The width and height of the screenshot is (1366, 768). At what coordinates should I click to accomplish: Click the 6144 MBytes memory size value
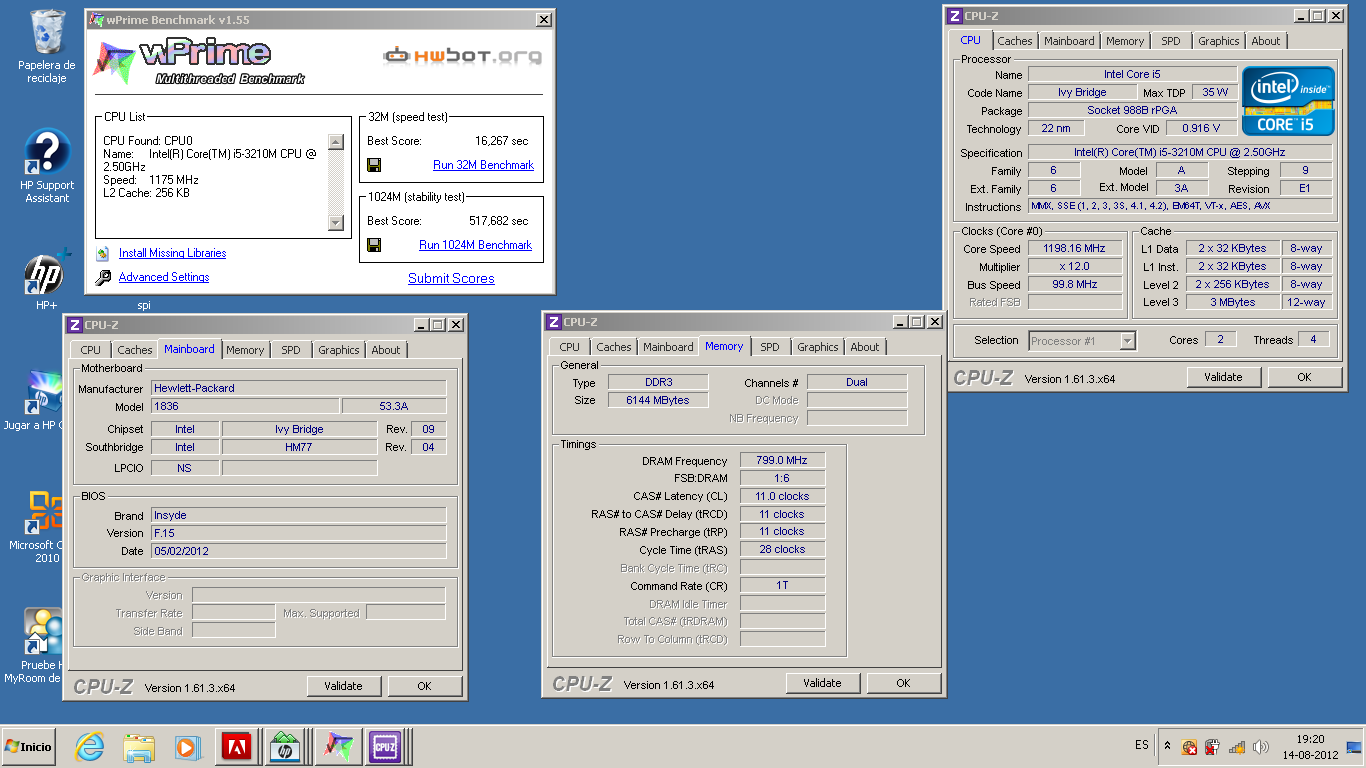click(x=658, y=400)
